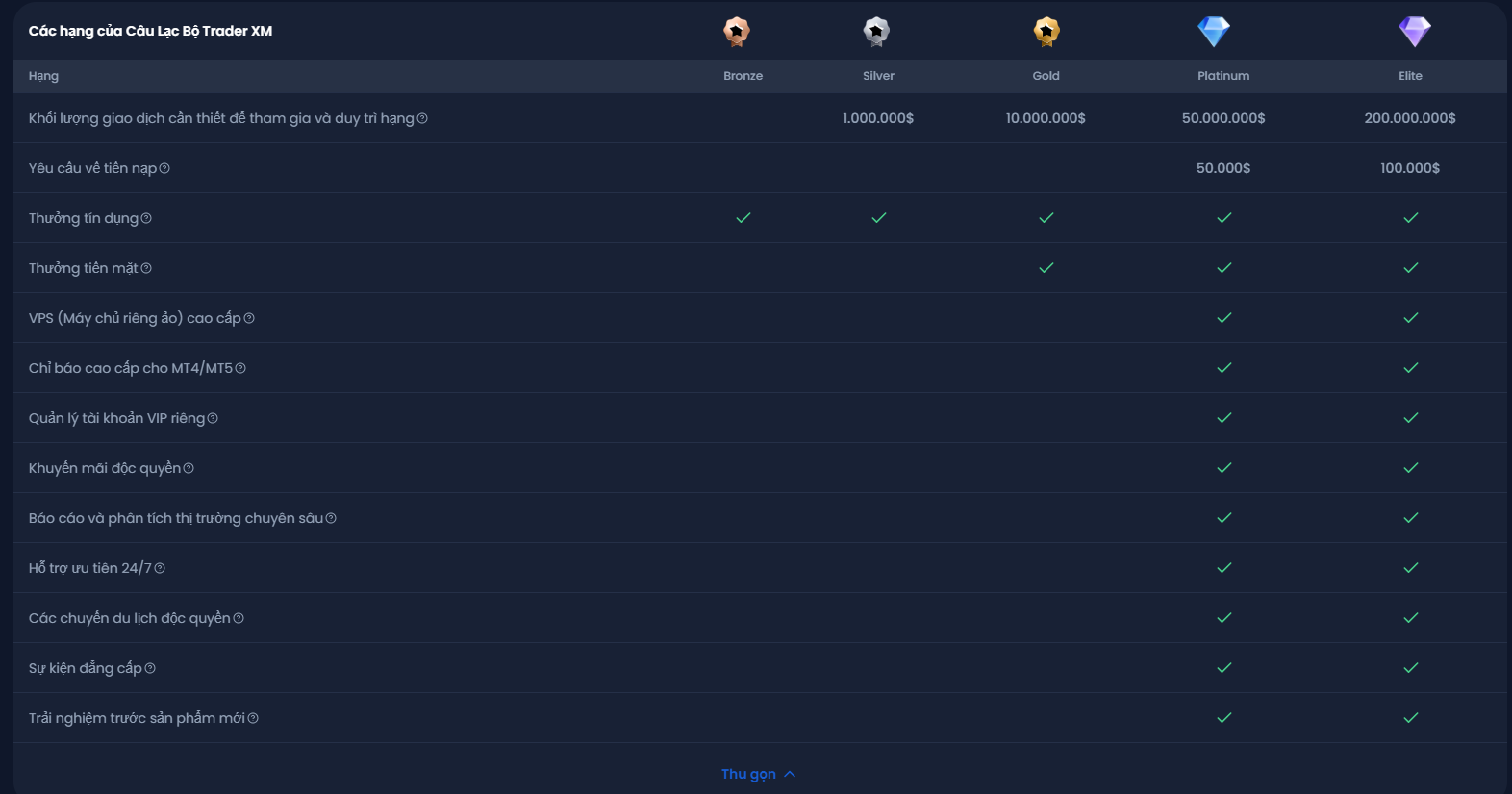This screenshot has height=794, width=1512.
Task: Click info icon beside Khuyến mãi độc quyền
Action: coord(189,469)
